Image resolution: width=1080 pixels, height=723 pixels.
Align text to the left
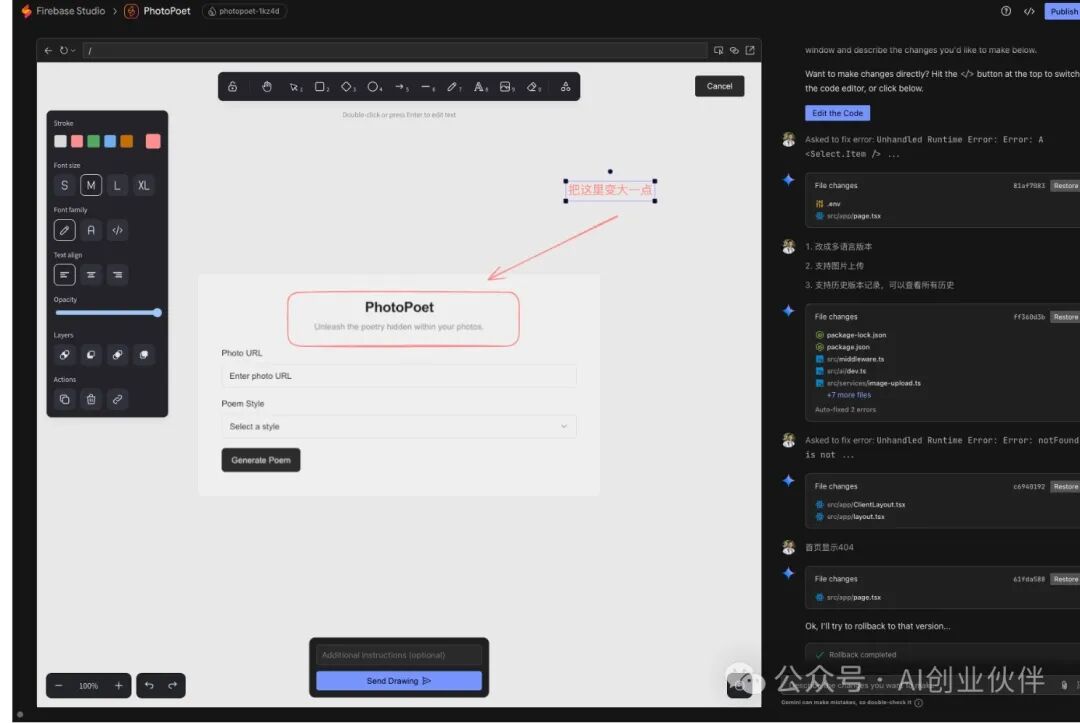click(x=65, y=275)
